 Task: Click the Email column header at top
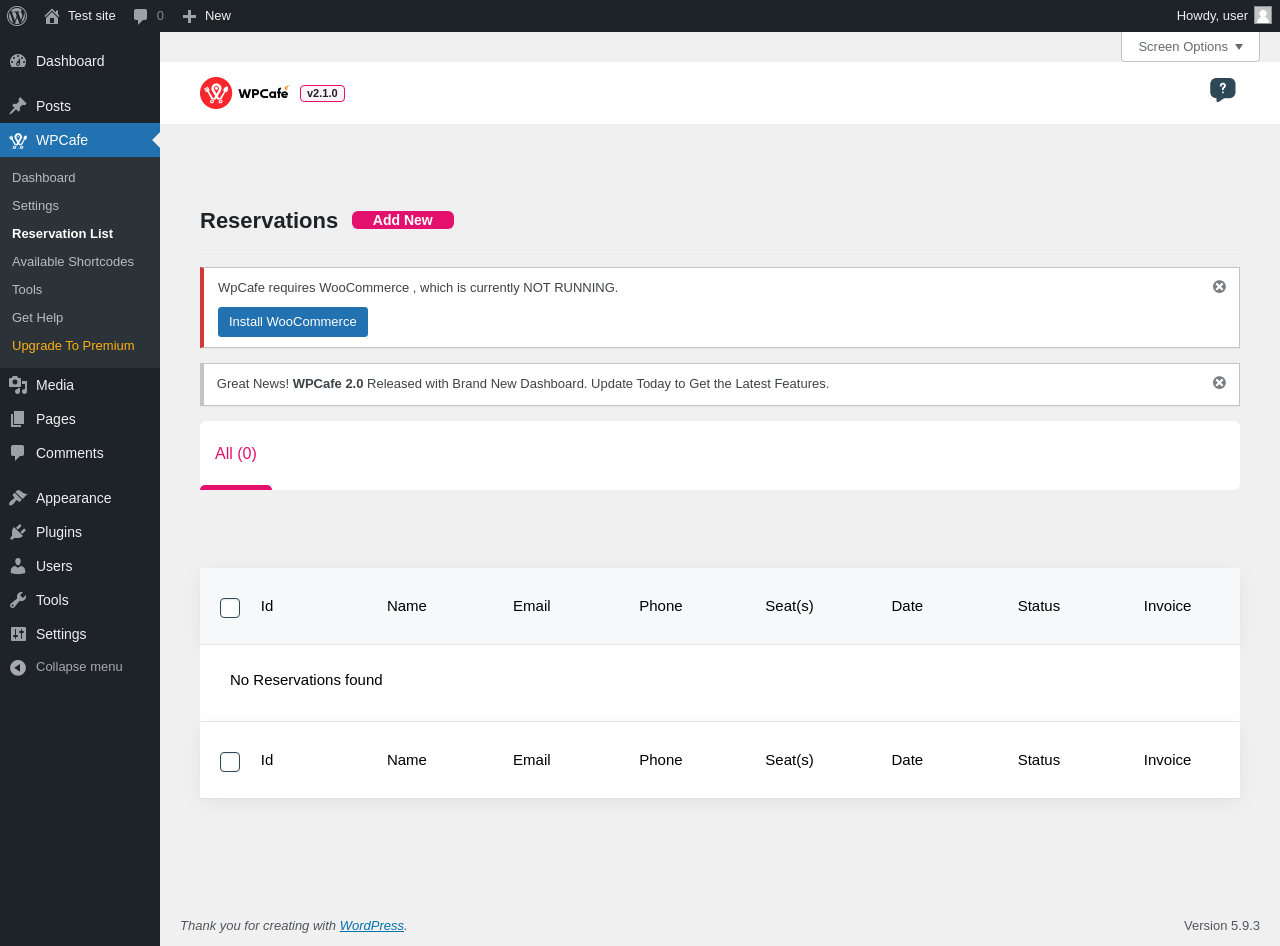[x=532, y=606]
